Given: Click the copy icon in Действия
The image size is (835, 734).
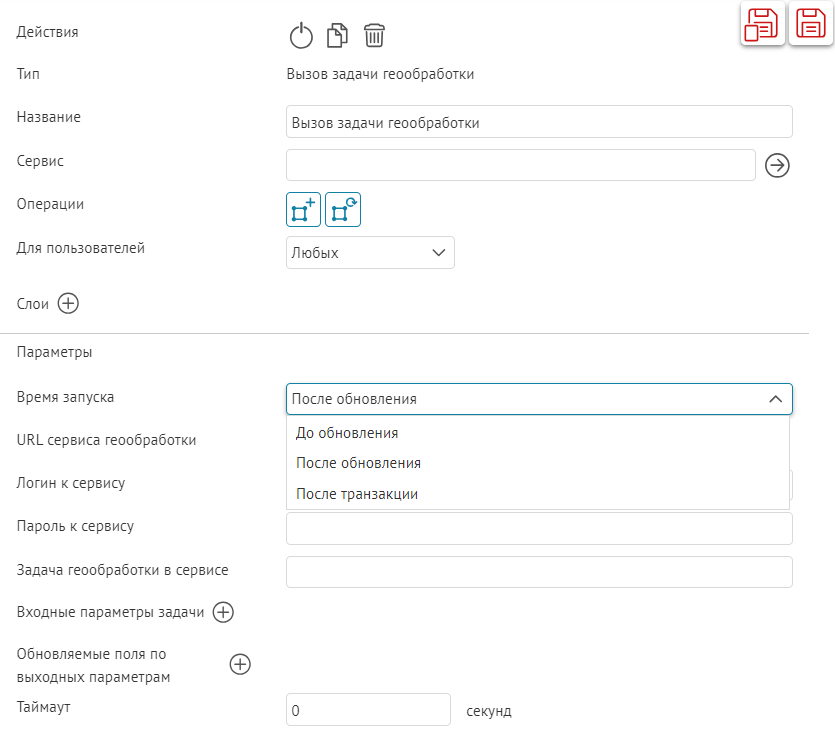Looking at the screenshot, I should [x=338, y=36].
